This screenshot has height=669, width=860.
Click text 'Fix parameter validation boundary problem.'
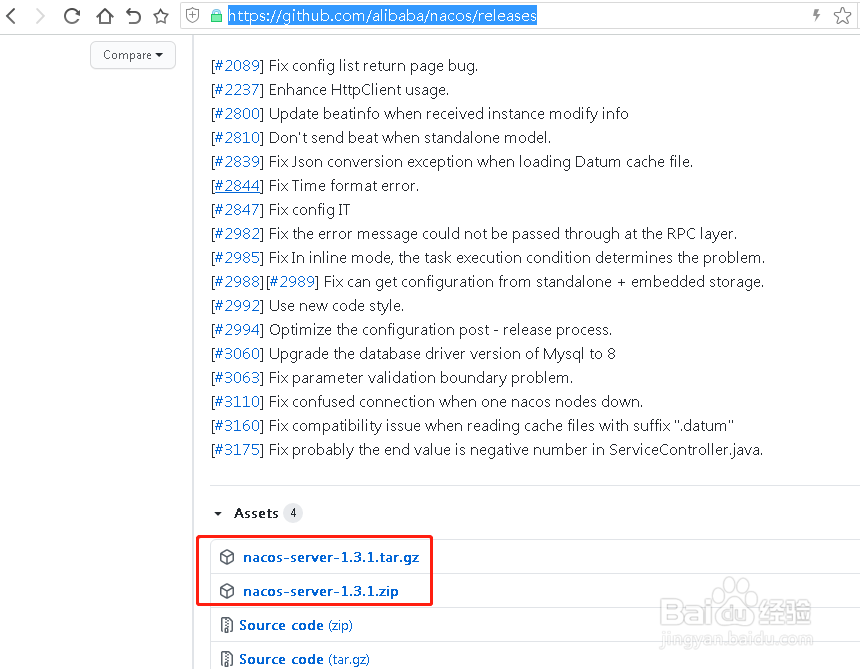coord(421,378)
